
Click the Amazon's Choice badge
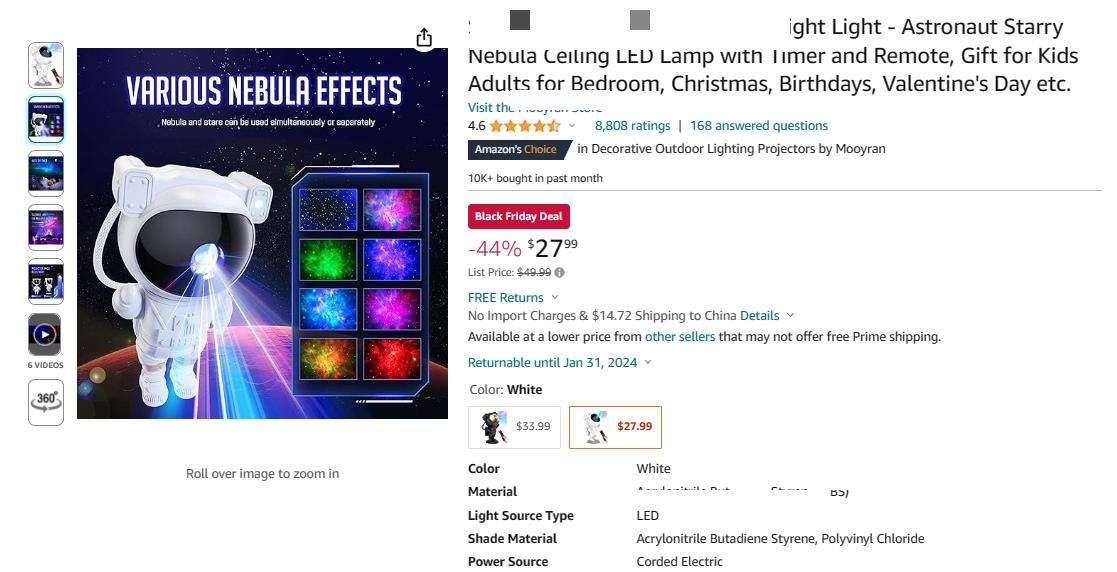coord(519,150)
